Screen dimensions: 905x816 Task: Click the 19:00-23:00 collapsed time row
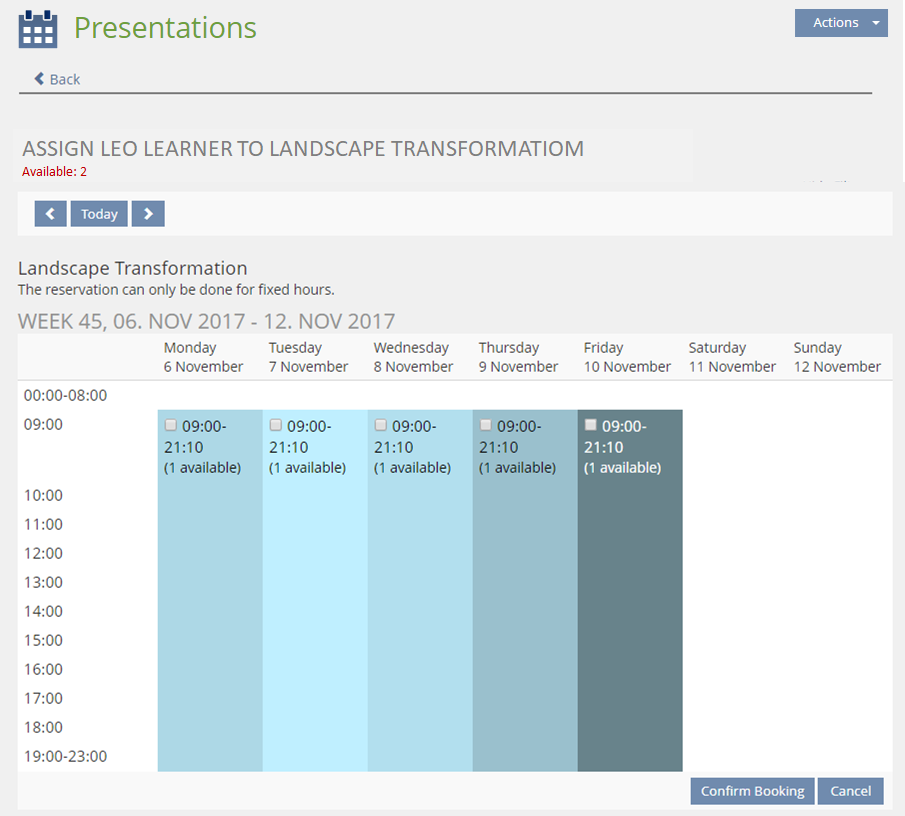click(65, 756)
